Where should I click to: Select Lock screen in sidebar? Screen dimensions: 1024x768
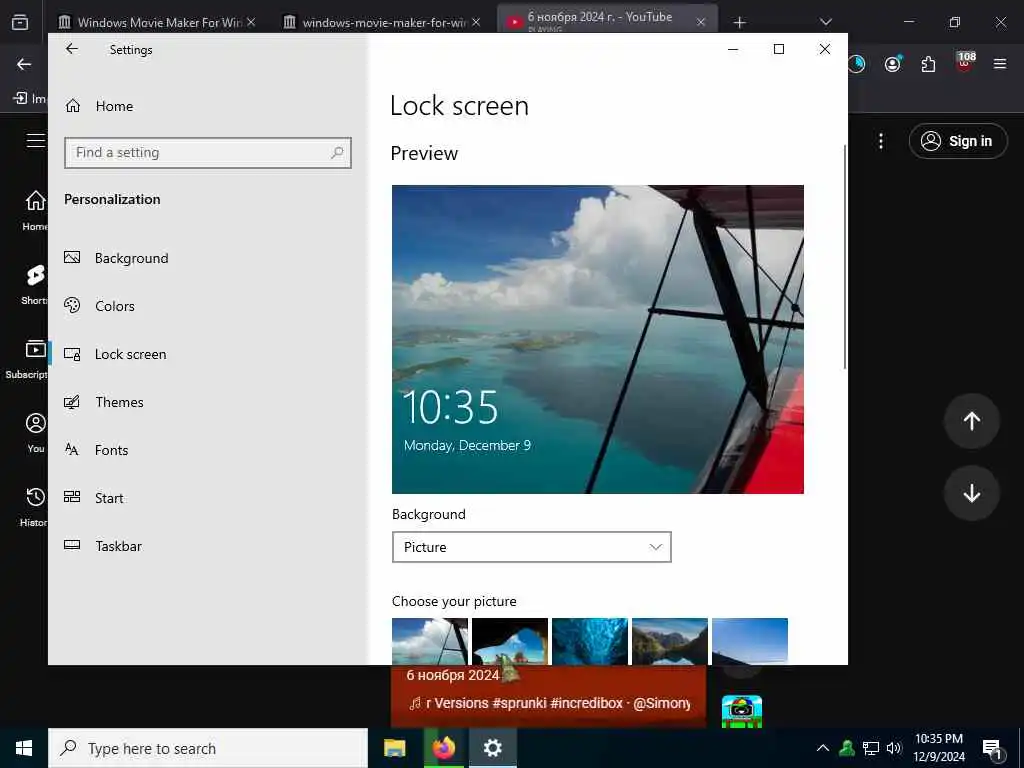click(115, 354)
